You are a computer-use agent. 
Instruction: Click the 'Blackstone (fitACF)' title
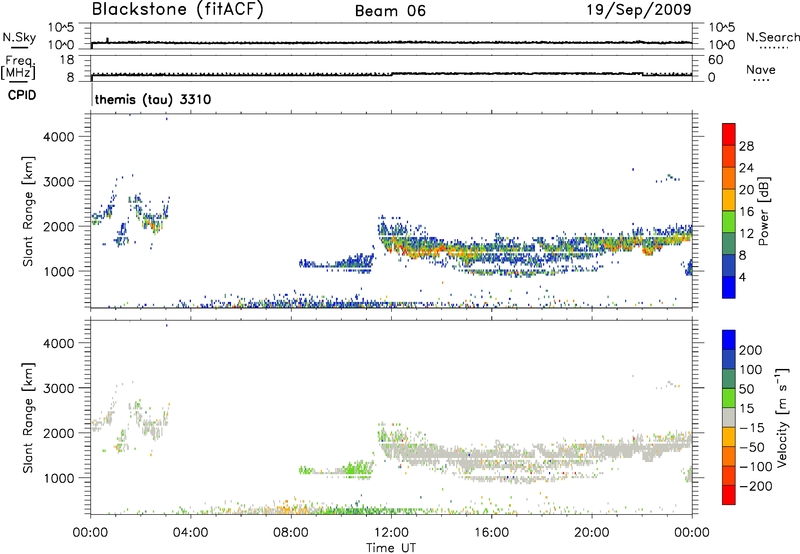[178, 9]
